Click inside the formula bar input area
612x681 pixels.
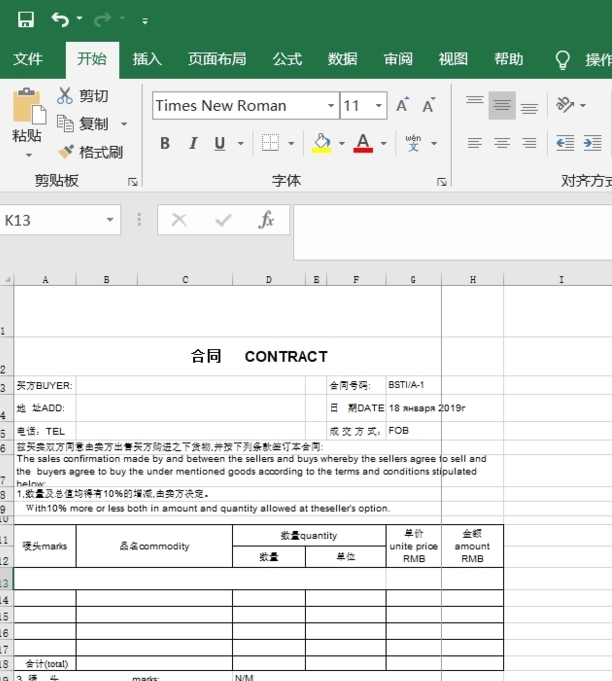[x=453, y=232]
